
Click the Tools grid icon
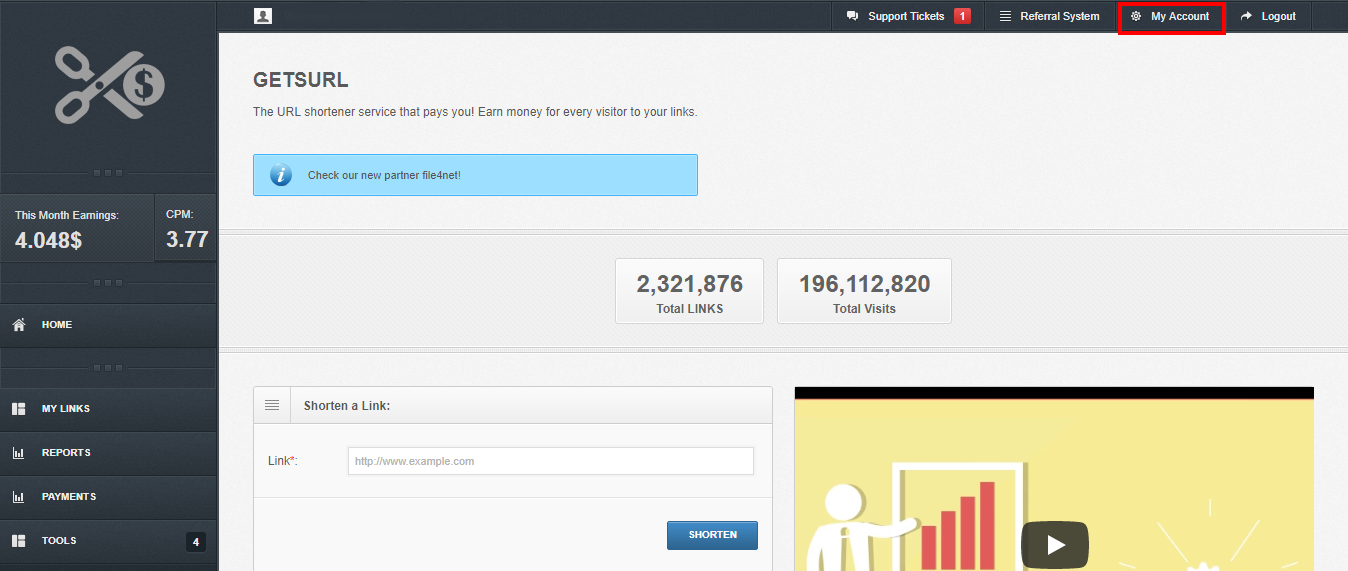18,541
